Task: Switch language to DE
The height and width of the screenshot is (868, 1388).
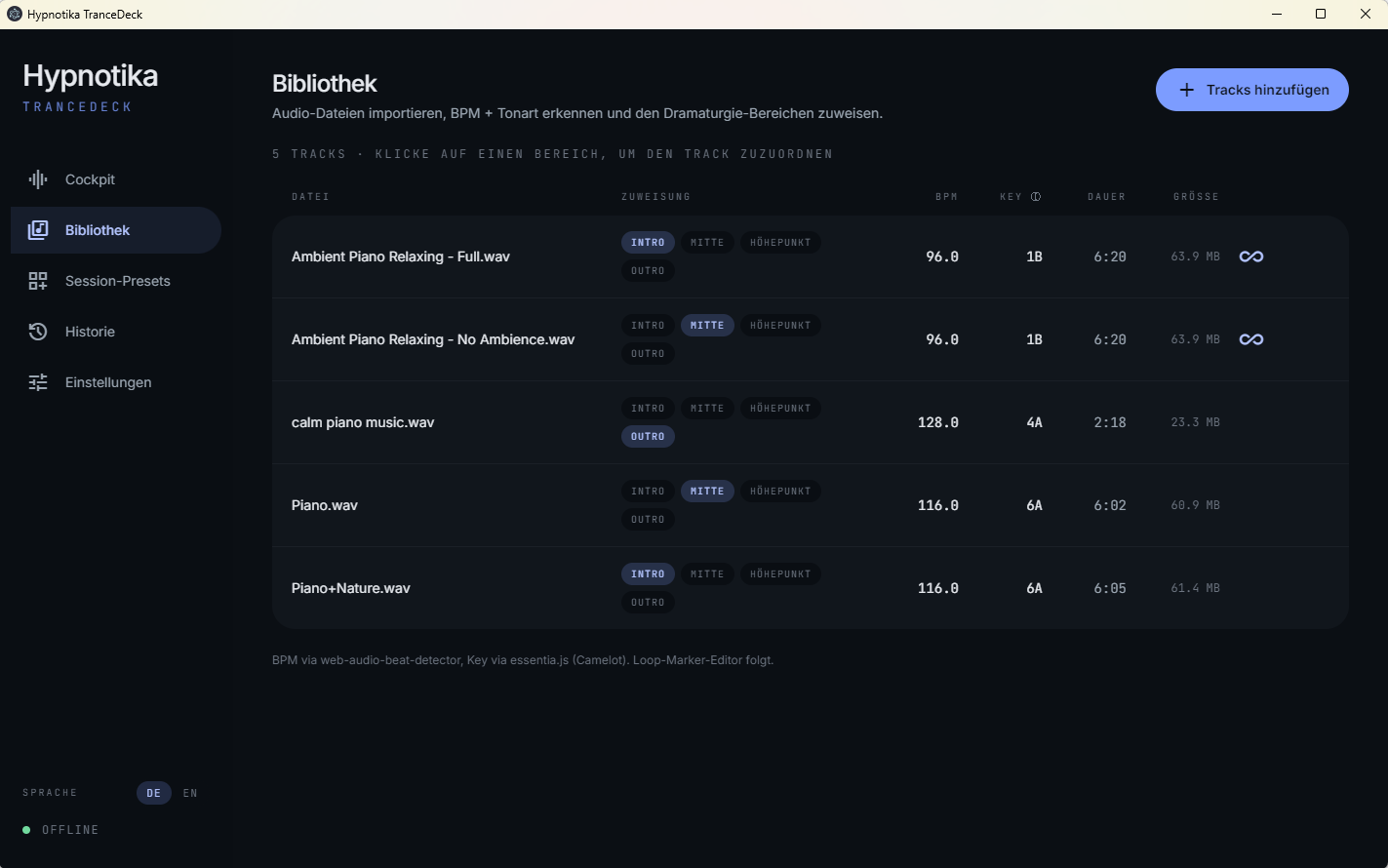Action: (154, 793)
